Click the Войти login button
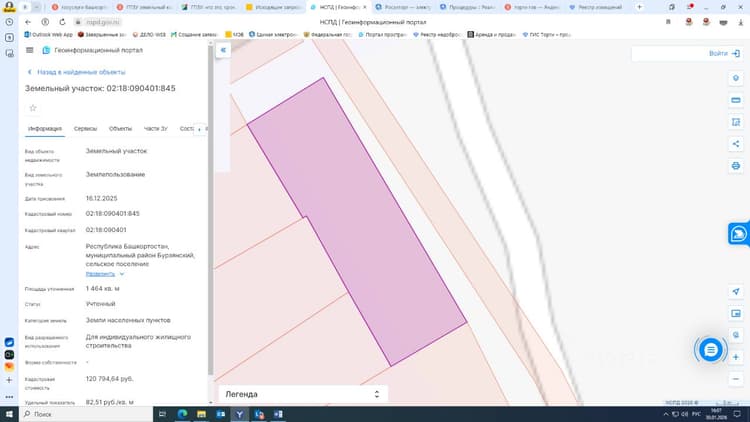750x422 pixels. click(724, 54)
